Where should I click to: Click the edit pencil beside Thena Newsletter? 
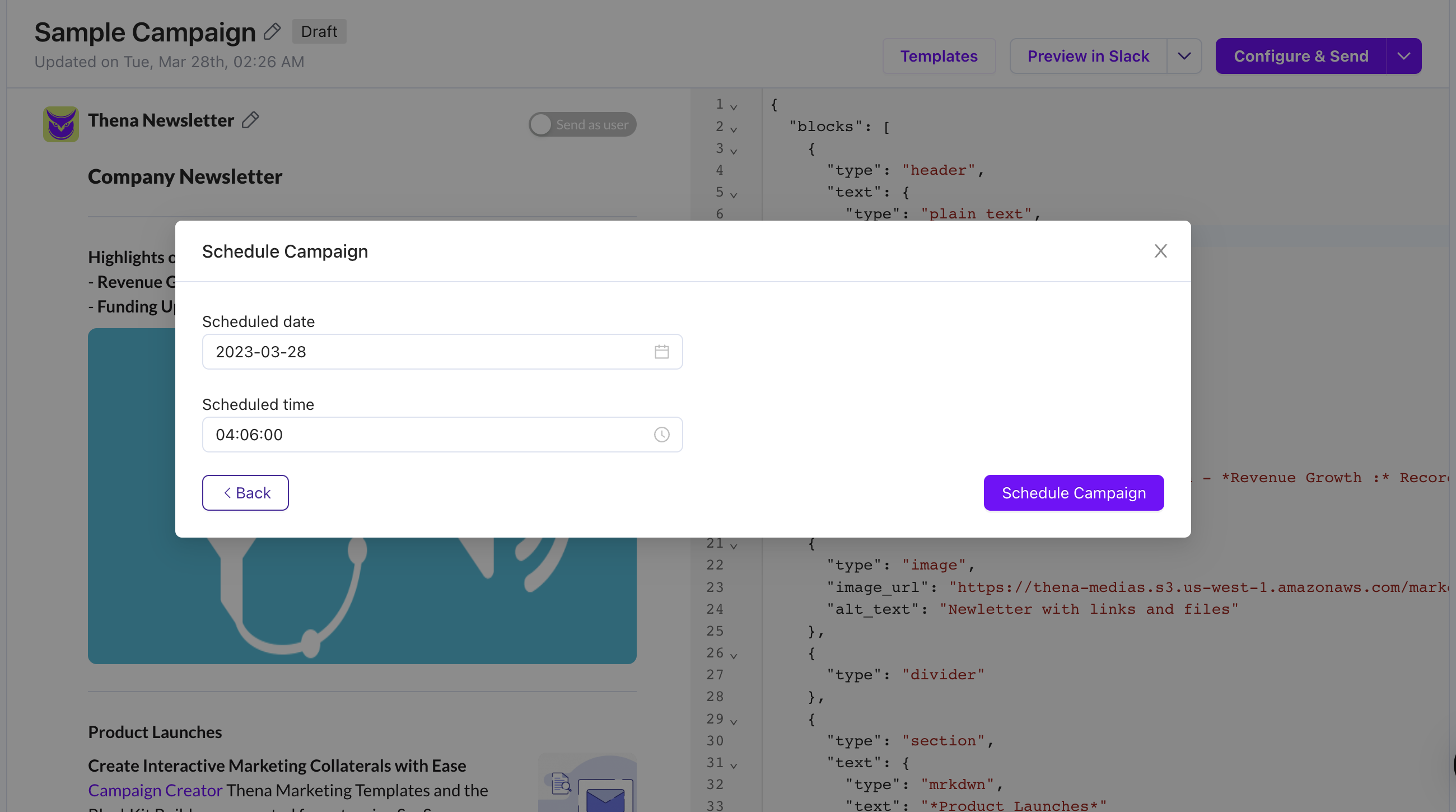(250, 120)
